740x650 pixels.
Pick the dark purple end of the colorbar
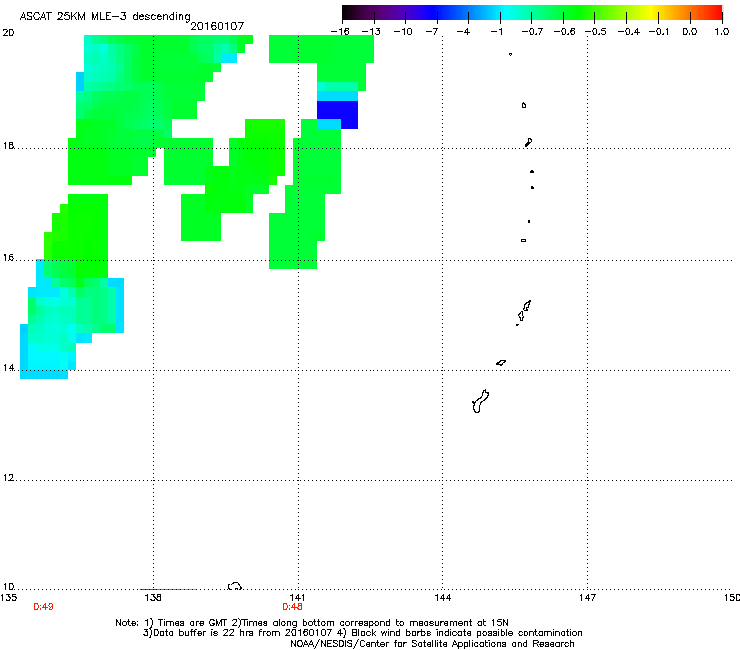(350, 12)
